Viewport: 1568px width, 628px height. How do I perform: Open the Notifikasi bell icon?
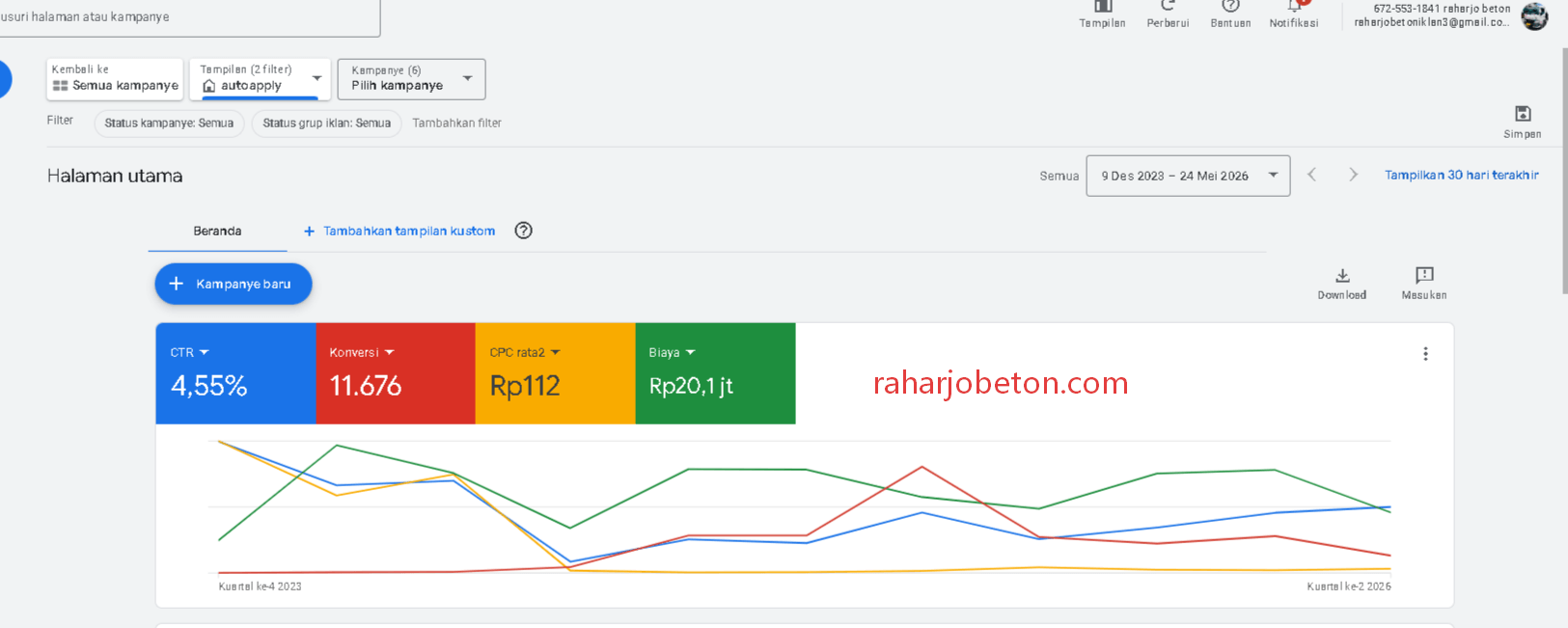tap(1294, 7)
